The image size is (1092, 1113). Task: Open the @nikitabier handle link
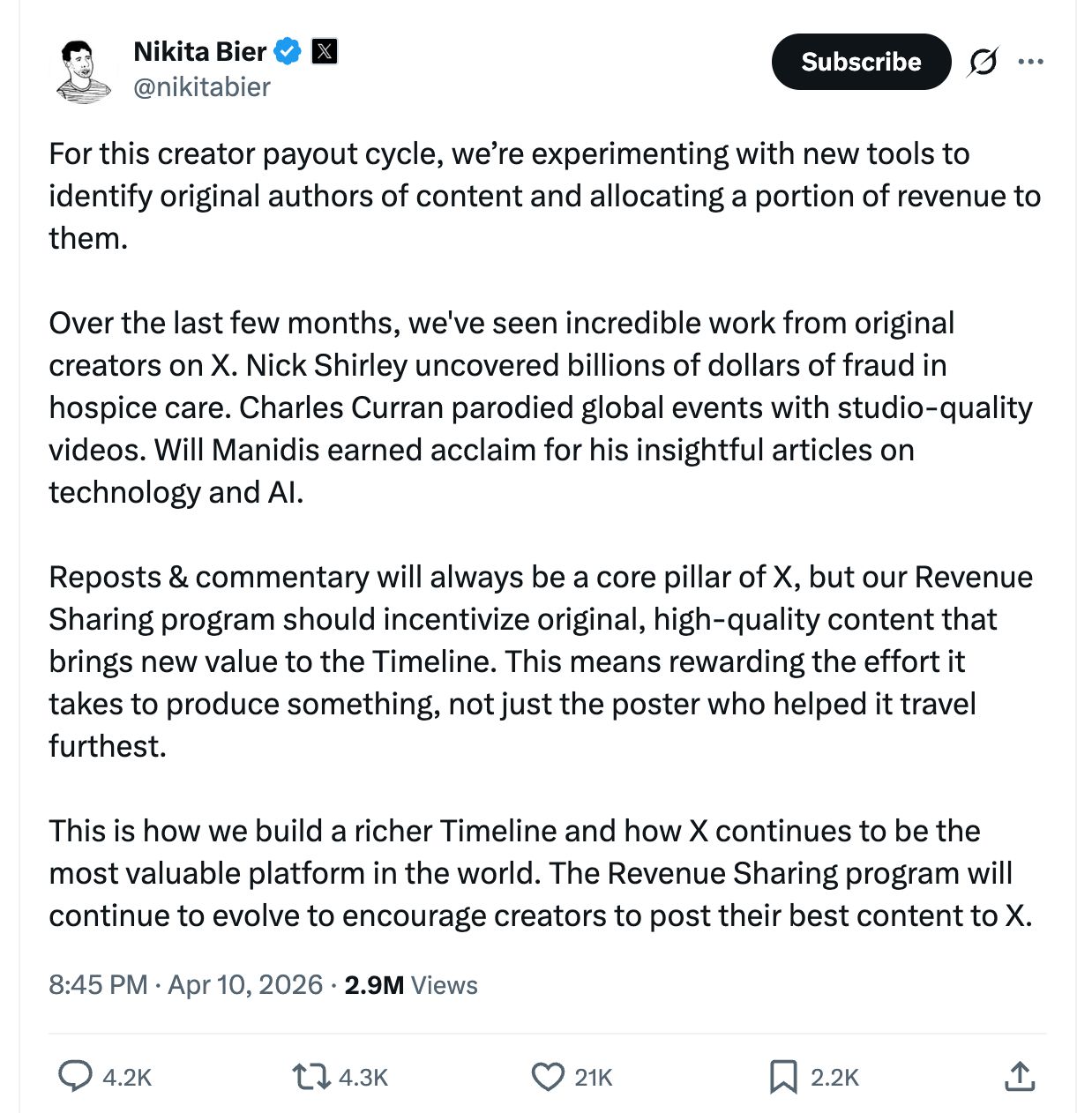coord(202,87)
